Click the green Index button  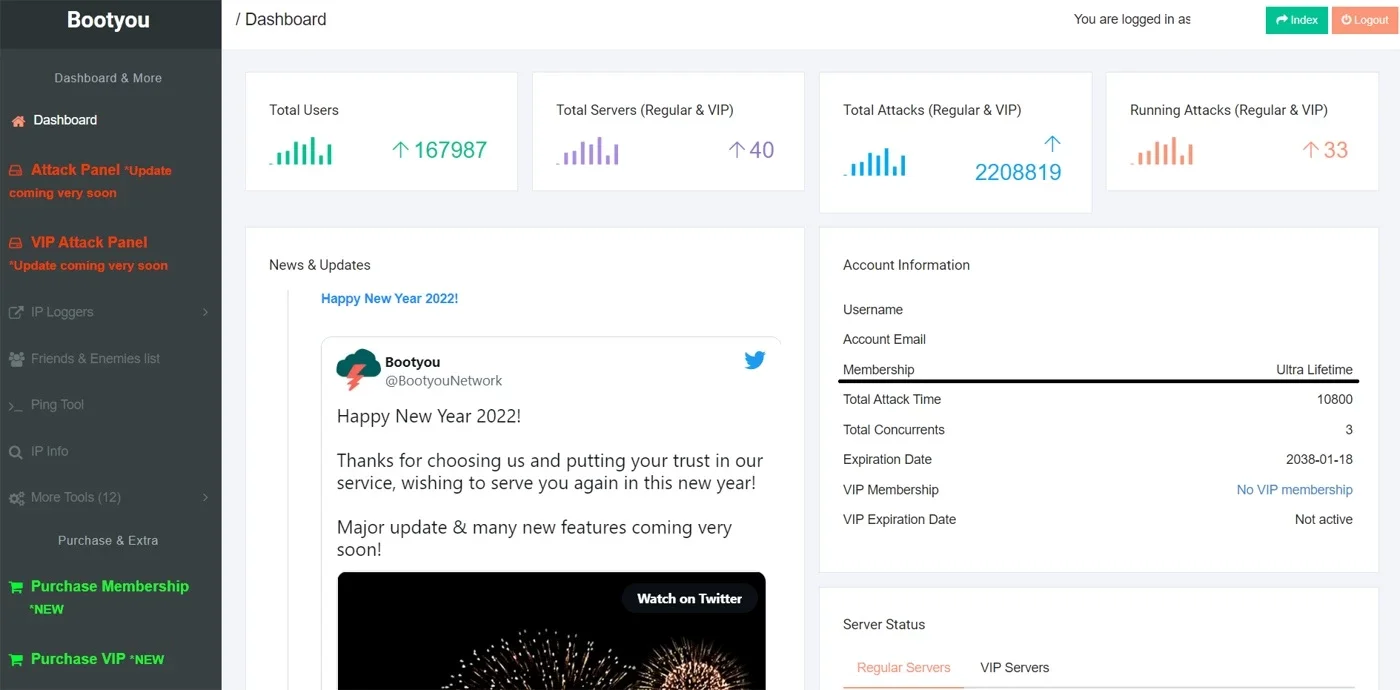pyautogui.click(x=1297, y=20)
